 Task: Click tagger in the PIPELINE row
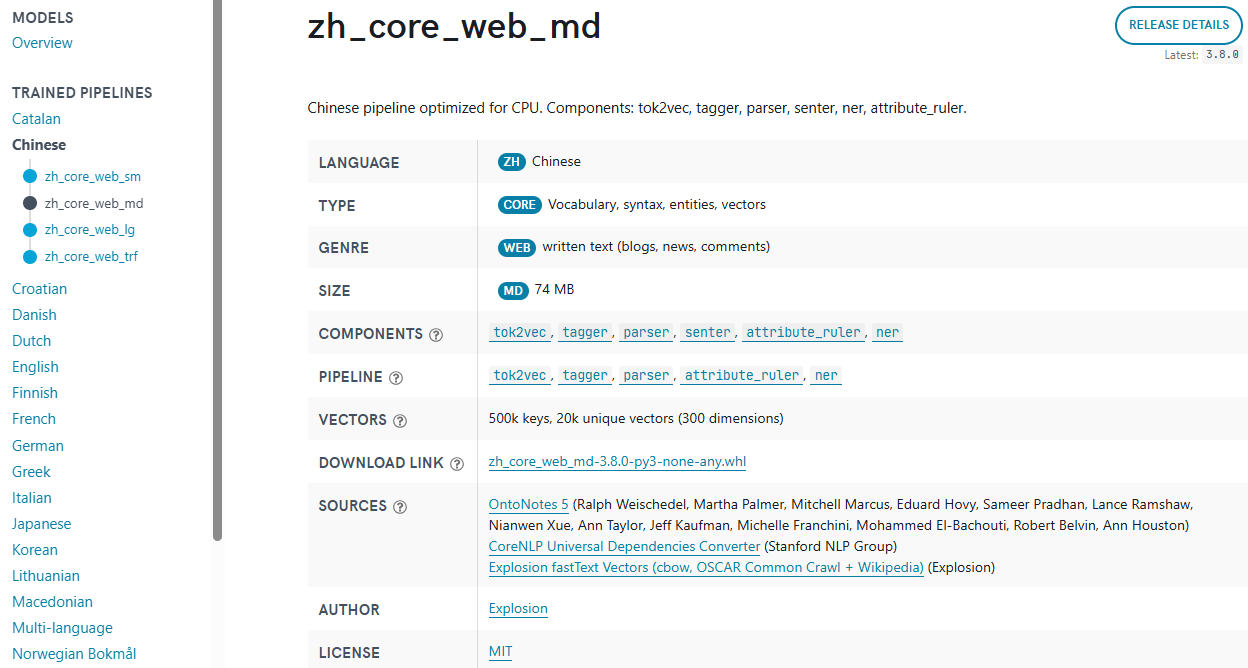pos(585,376)
